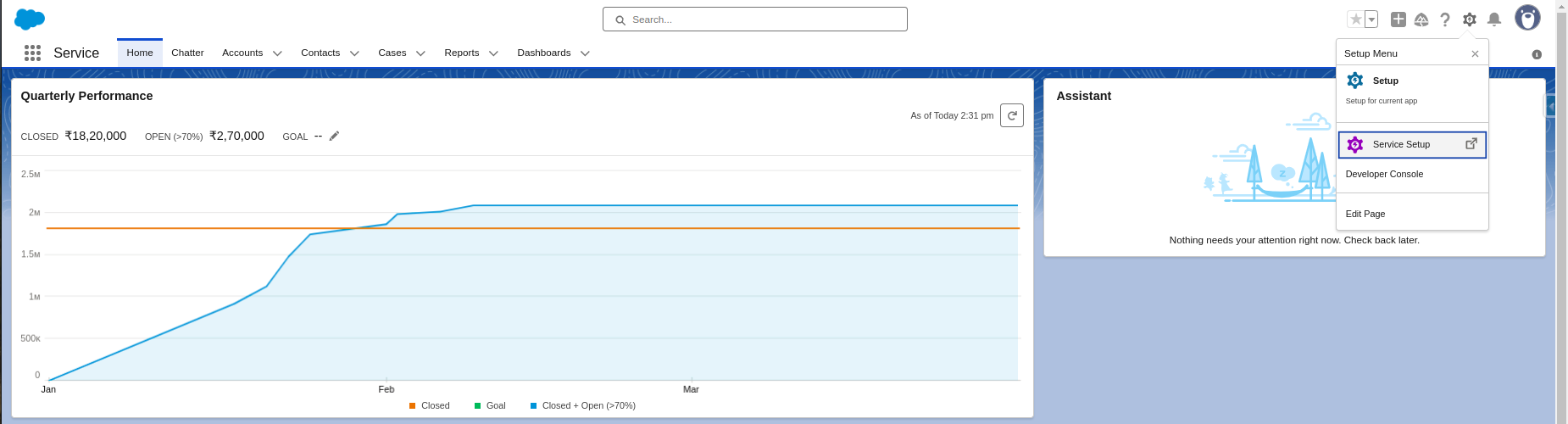The height and width of the screenshot is (424, 1568).
Task: Edit the goal with the pencil icon
Action: 335,136
